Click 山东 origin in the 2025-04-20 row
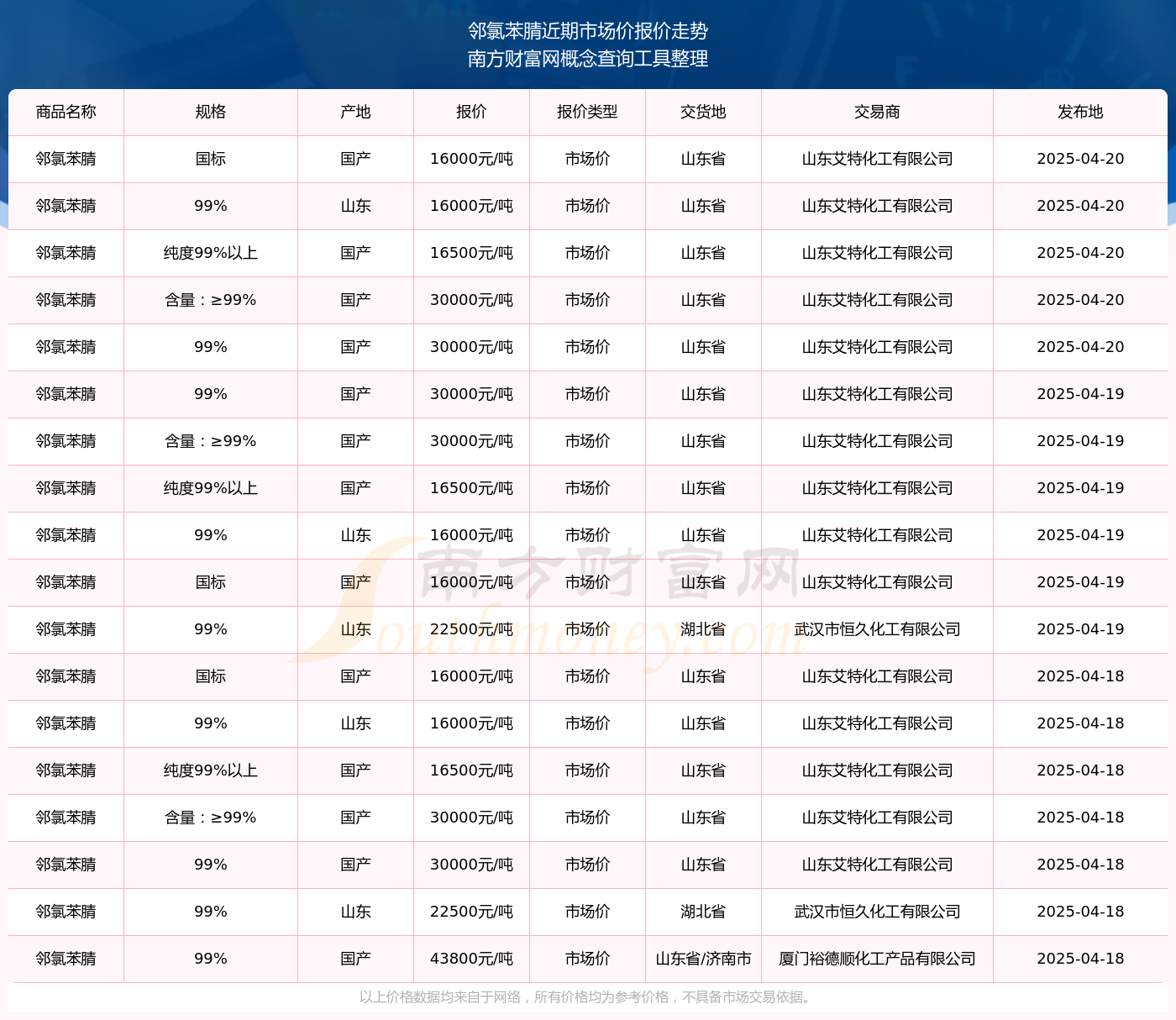The height and width of the screenshot is (1020, 1176). click(x=356, y=206)
